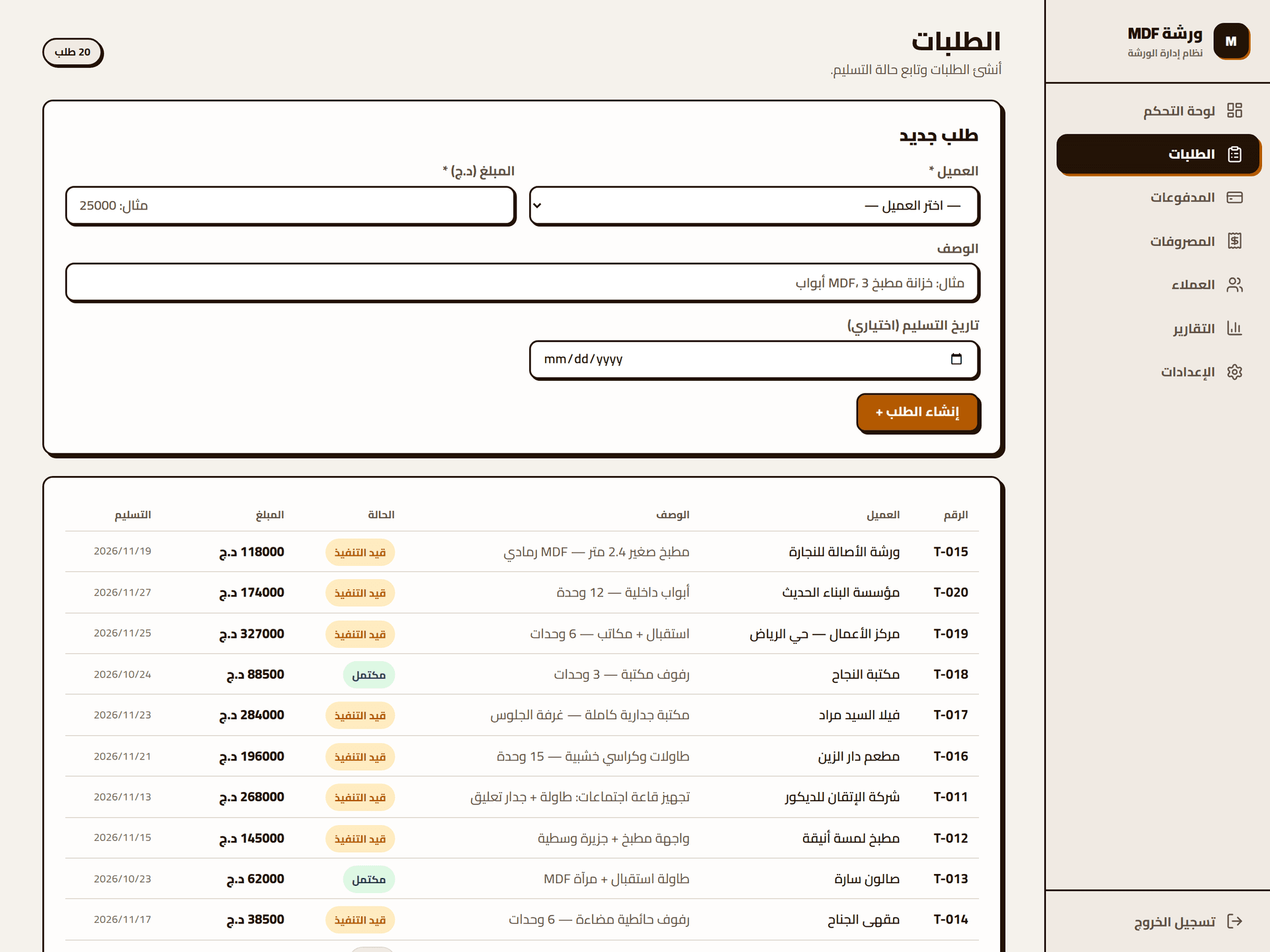The height and width of the screenshot is (952, 1270).
Task: Navigate to العملاء page
Action: click(x=1158, y=285)
